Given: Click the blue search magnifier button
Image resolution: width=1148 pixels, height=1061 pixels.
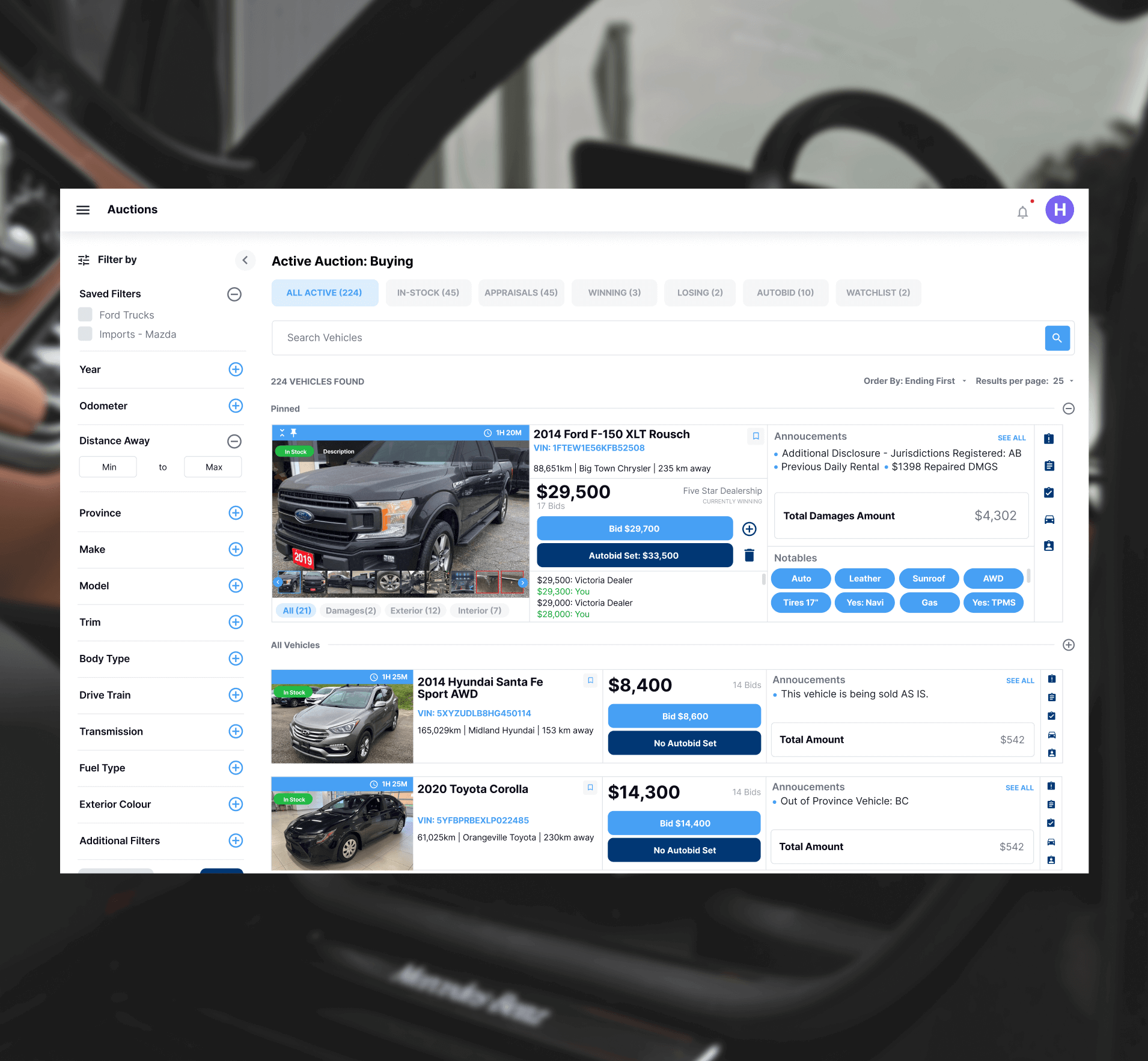Looking at the screenshot, I should (x=1057, y=338).
